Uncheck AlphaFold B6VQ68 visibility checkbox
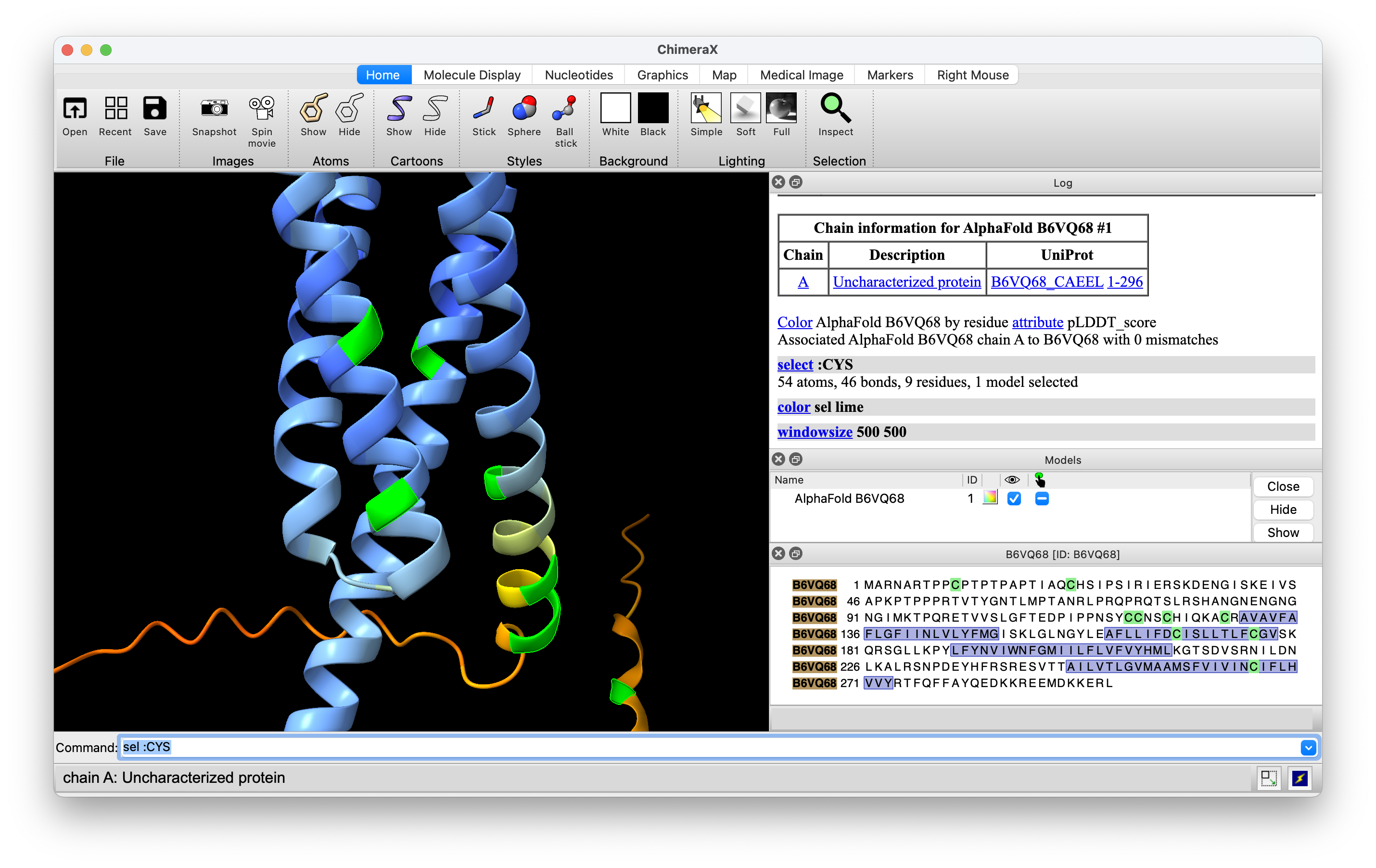The width and height of the screenshot is (1376, 868). pos(1014,499)
